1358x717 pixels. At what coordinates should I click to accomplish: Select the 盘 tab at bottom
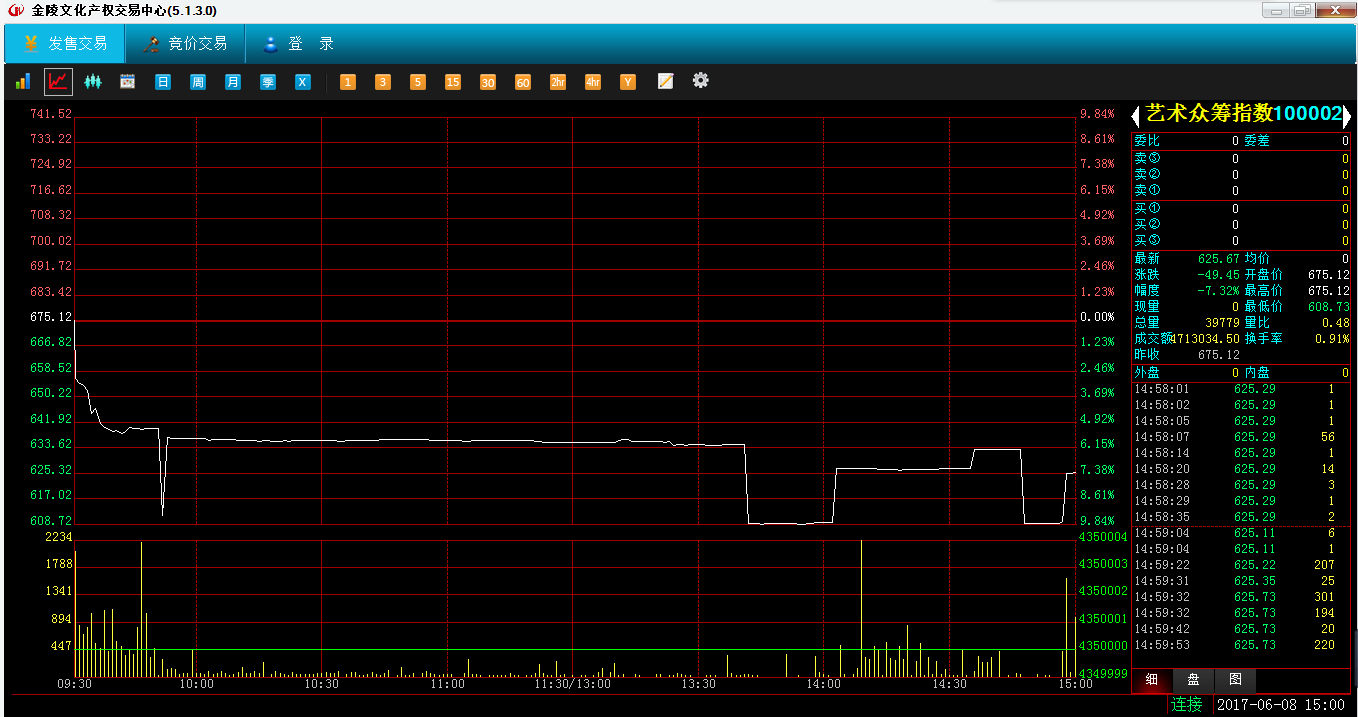point(1194,680)
